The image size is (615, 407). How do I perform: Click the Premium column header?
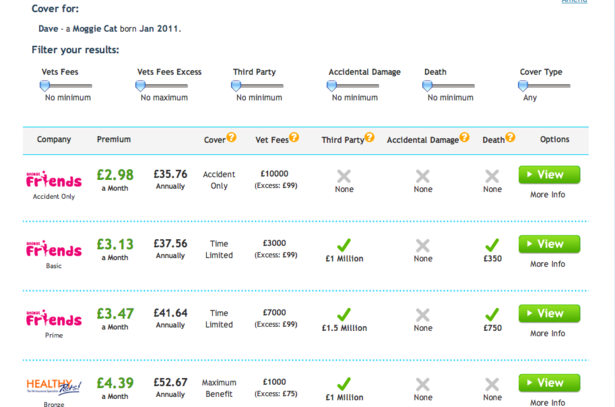(114, 140)
